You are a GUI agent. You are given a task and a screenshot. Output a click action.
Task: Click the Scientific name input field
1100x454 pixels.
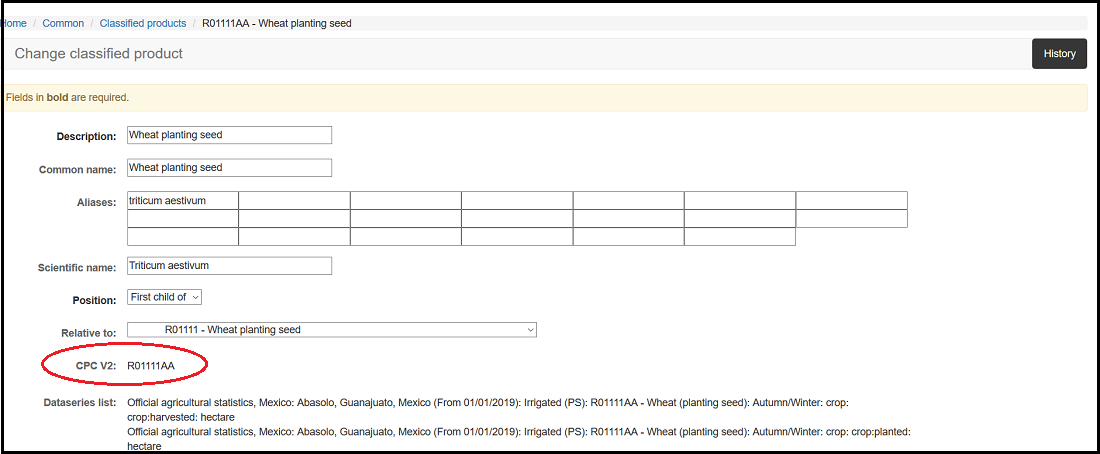click(x=229, y=266)
